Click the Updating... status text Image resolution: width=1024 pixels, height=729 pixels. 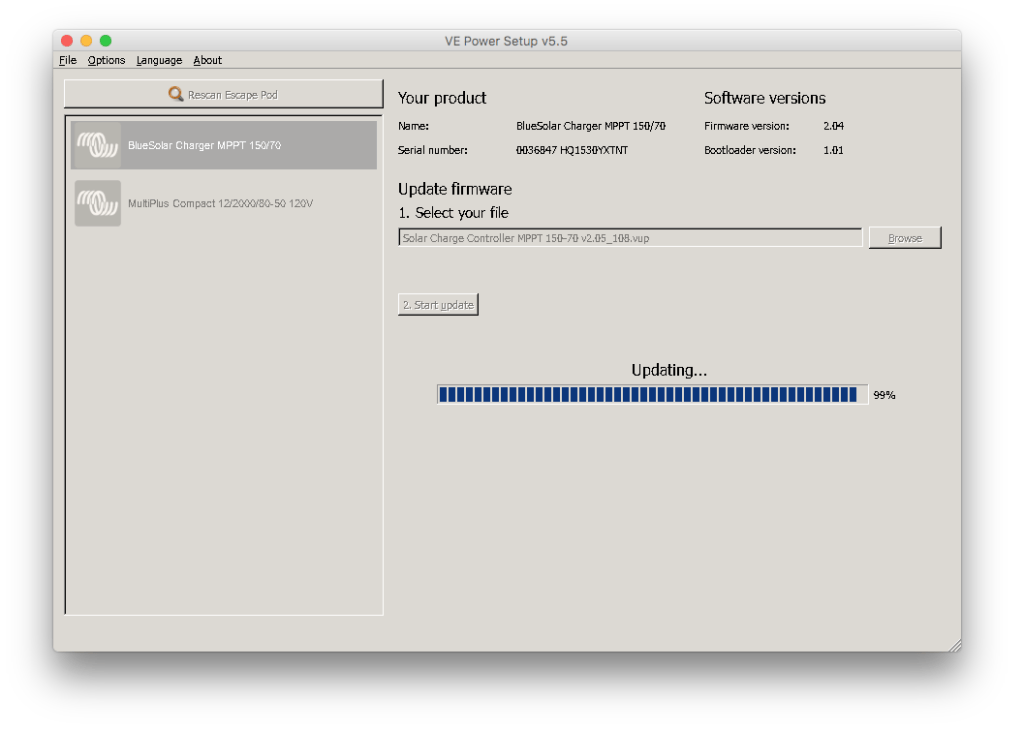pos(669,370)
